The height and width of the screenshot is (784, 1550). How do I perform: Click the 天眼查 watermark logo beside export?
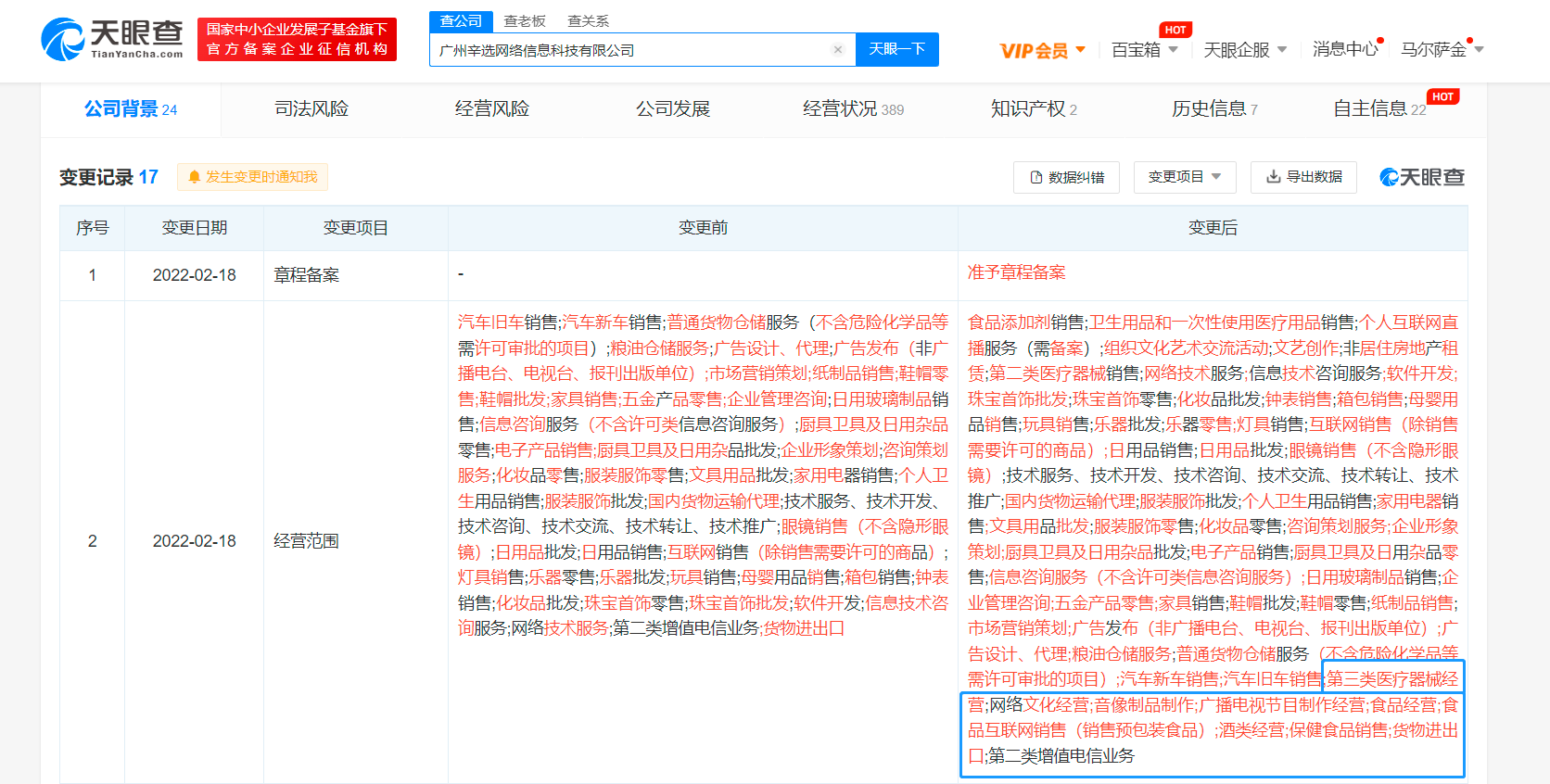coord(1421,177)
